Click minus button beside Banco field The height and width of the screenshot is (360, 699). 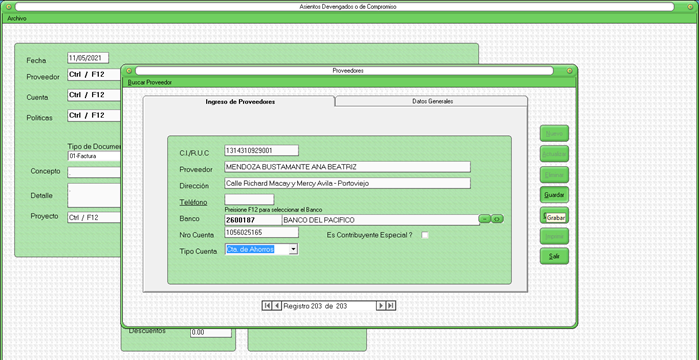coord(485,219)
